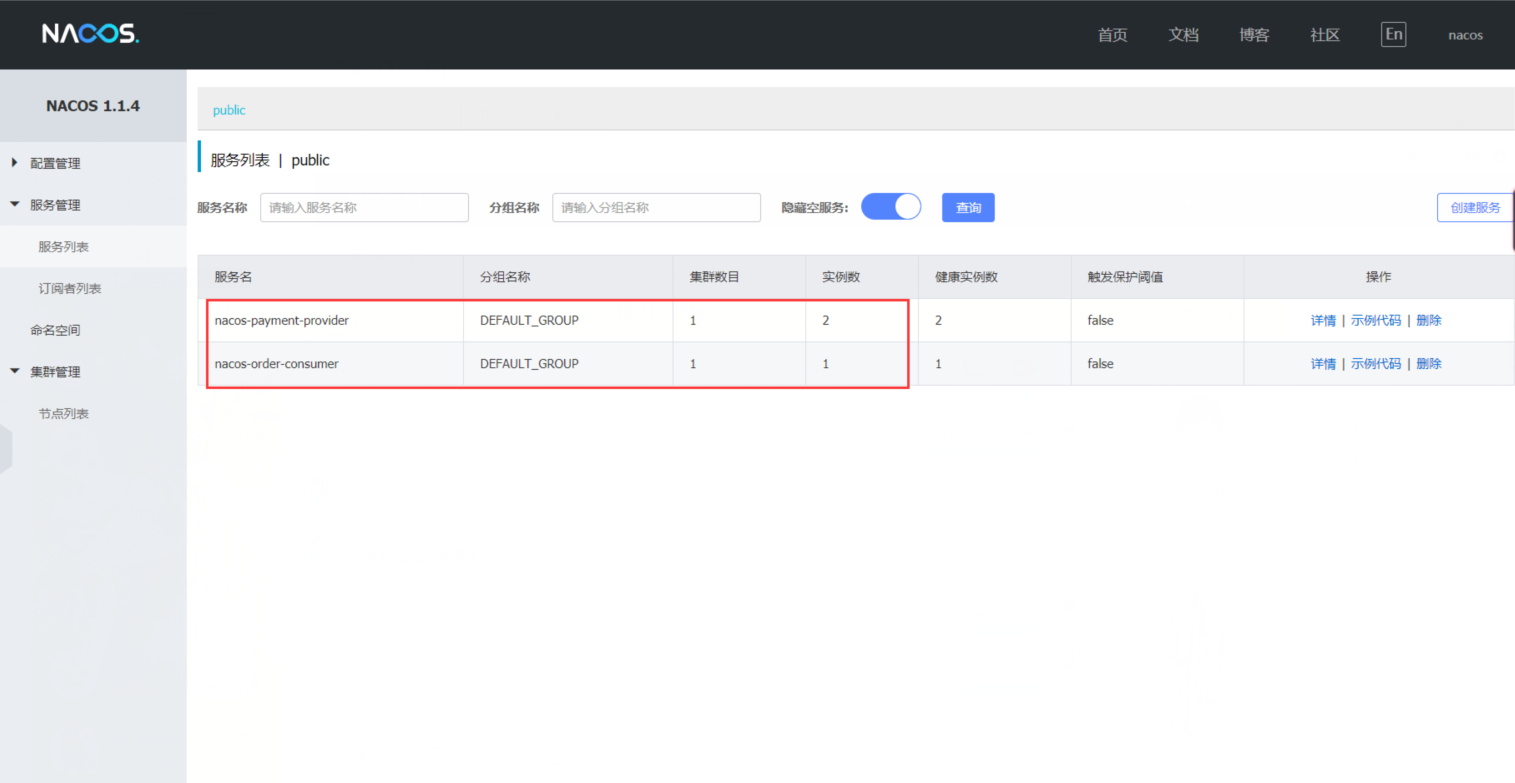The image size is (1515, 783).
Task: Open the nacos user menu
Action: 1465,35
